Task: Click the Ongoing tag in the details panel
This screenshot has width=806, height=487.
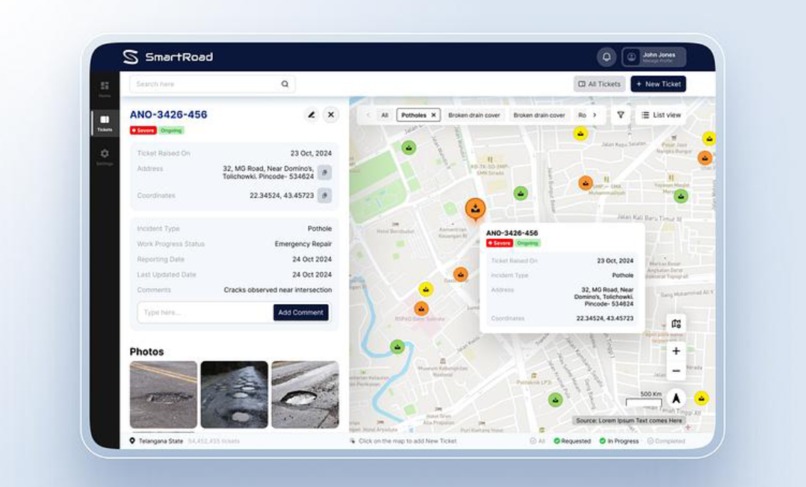Action: [x=171, y=130]
